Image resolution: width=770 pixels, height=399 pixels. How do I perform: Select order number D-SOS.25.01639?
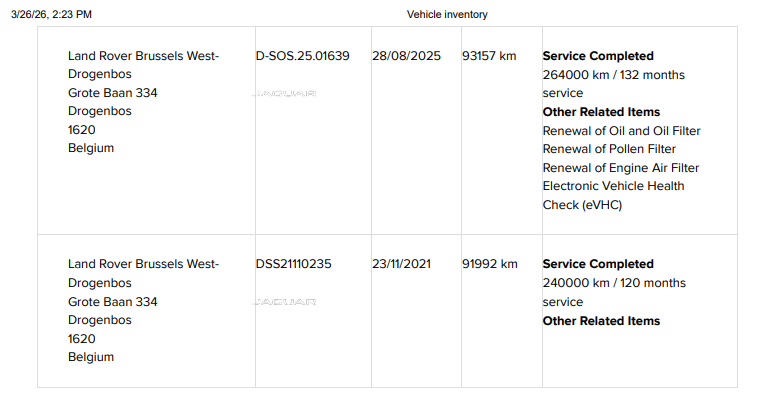pyautogui.click(x=302, y=56)
